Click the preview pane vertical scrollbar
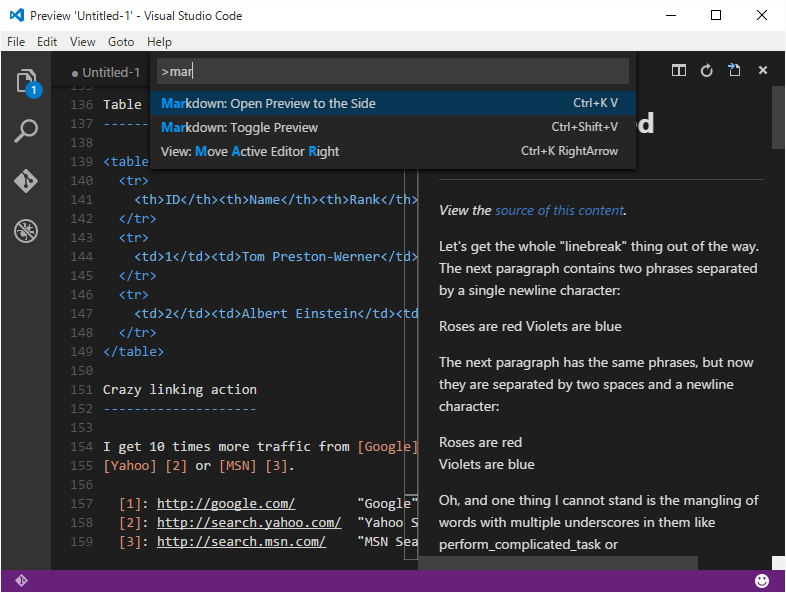786x593 pixels. coord(778,117)
